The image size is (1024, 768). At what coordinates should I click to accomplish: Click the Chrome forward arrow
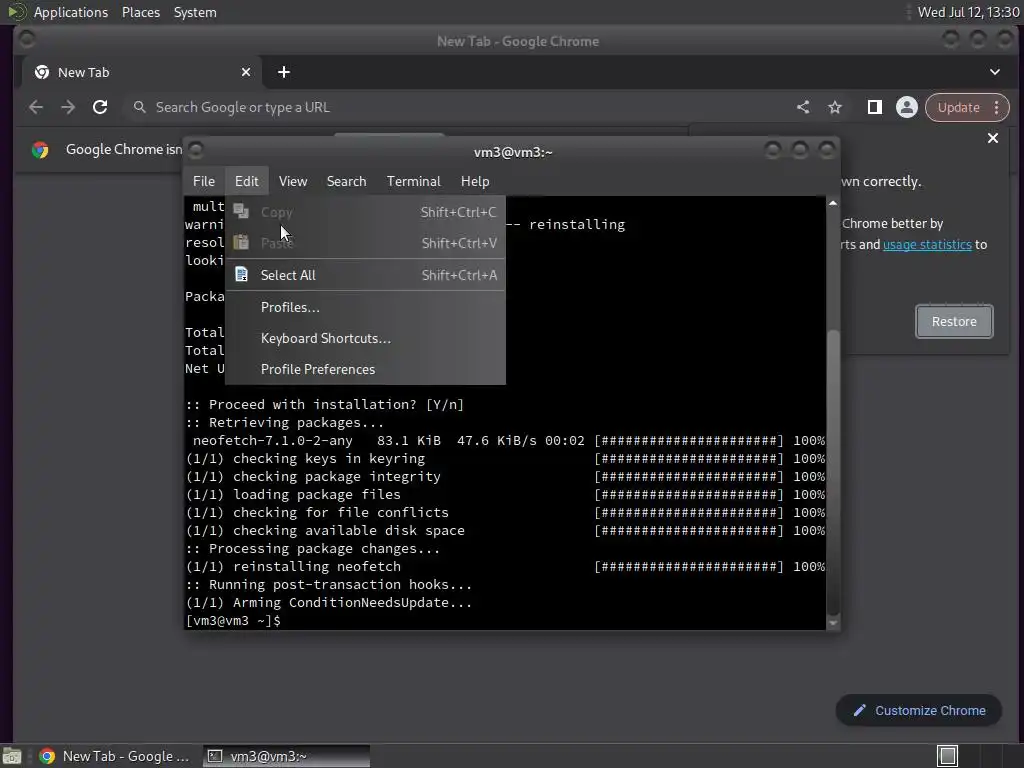point(68,107)
